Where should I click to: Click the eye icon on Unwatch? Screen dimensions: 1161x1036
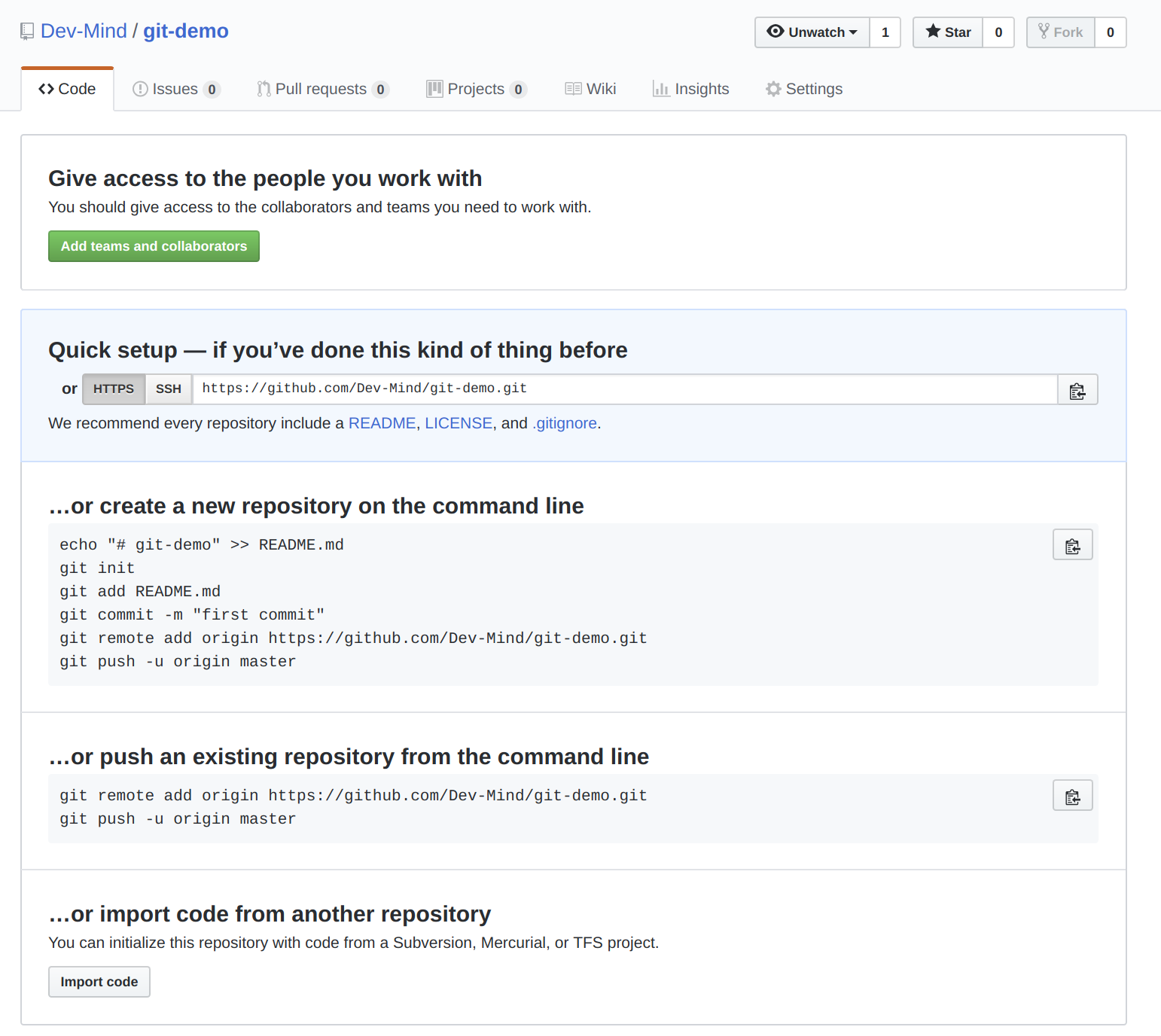coord(776,32)
